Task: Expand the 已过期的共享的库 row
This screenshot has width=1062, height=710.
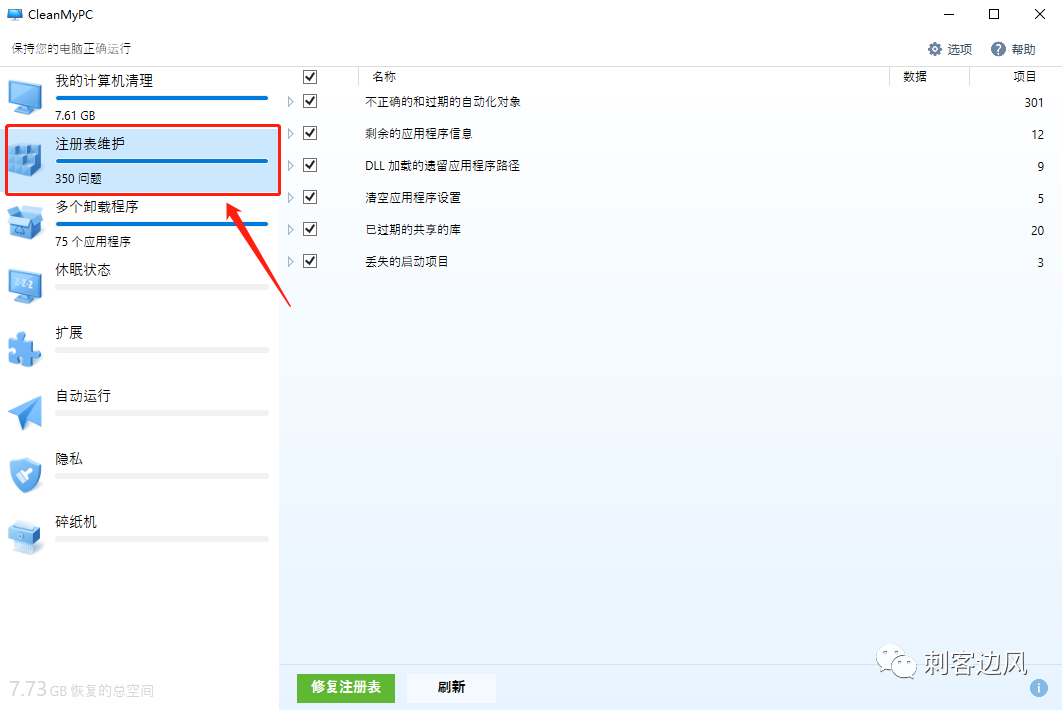Action: pos(291,230)
